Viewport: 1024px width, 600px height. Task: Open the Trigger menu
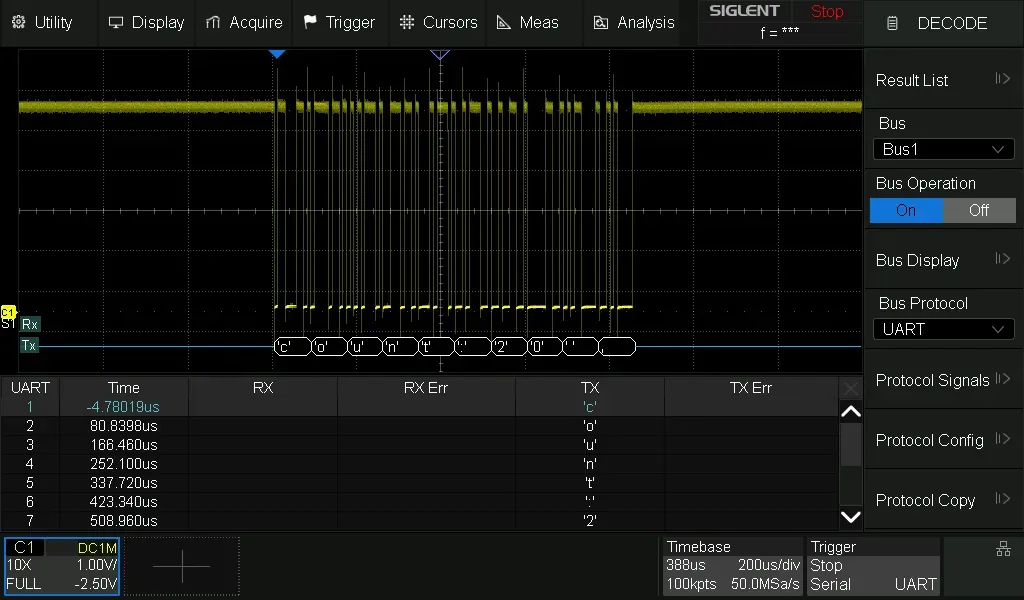pos(339,22)
